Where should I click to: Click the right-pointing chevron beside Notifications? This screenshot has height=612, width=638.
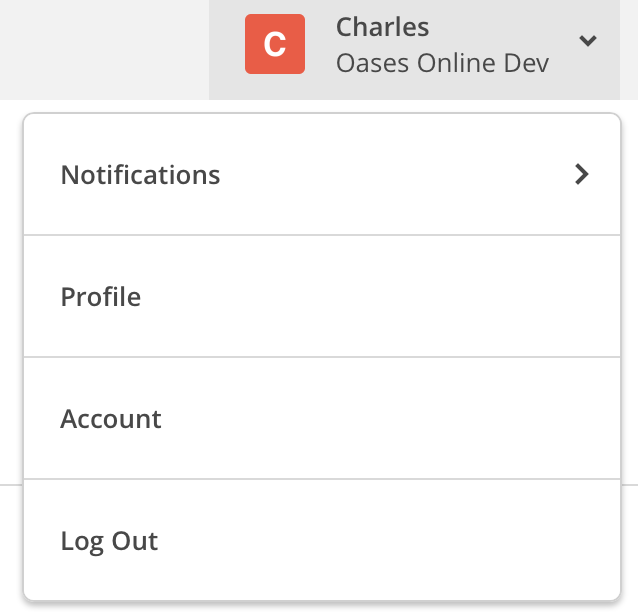[582, 174]
